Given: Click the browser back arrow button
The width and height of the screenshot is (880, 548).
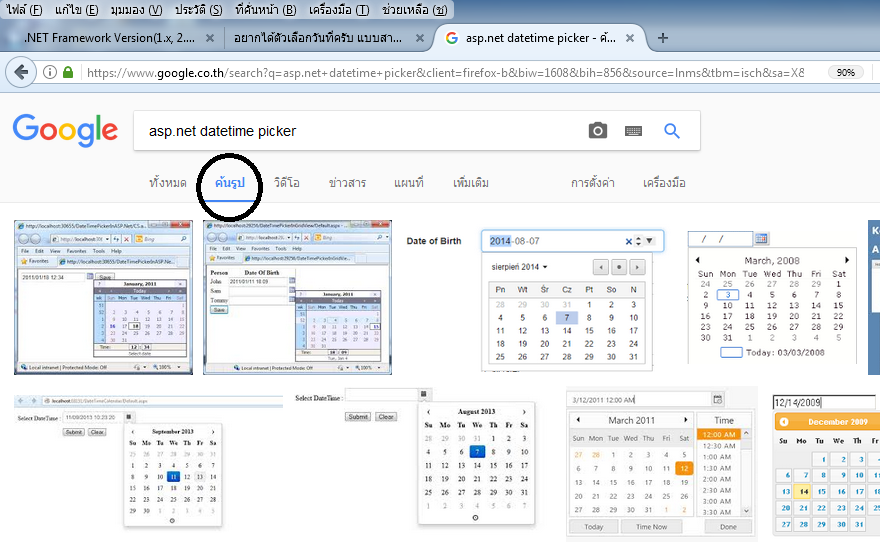Looking at the screenshot, I should pyautogui.click(x=21, y=72).
